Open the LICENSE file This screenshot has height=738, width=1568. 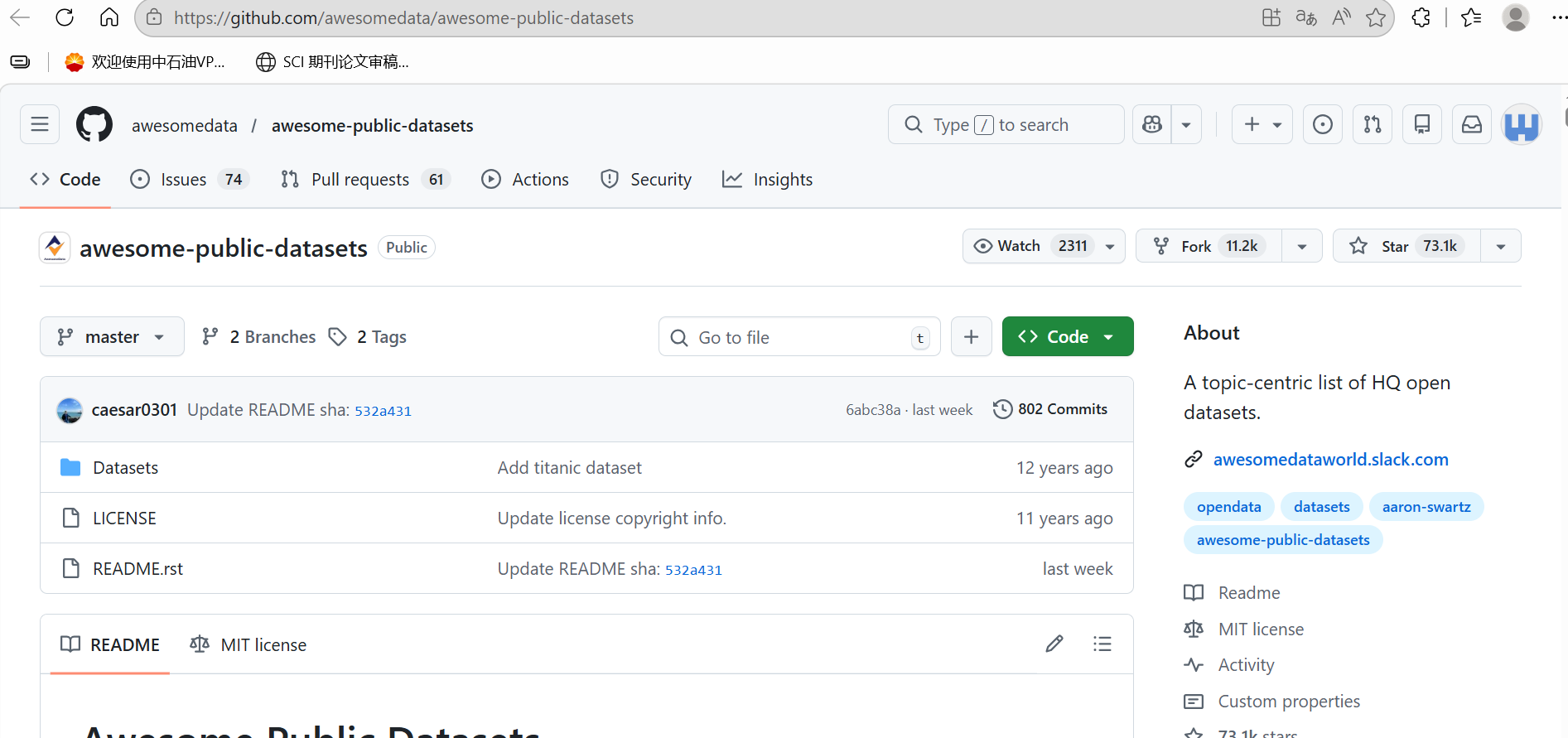[124, 519]
